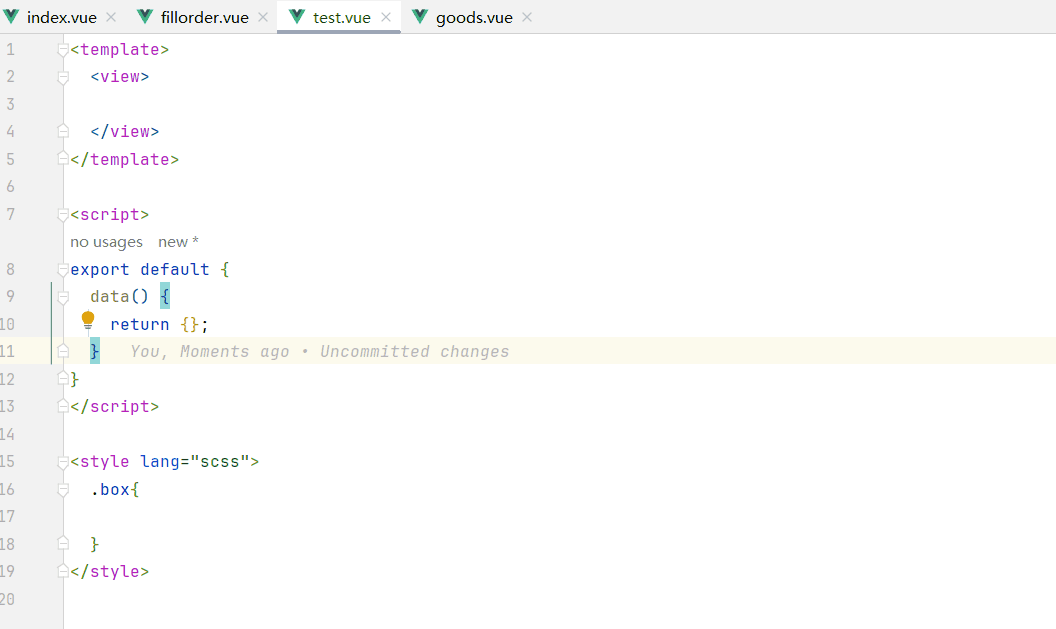Click the Vue icon on index.vue tab
This screenshot has height=629, width=1056.
(x=11, y=17)
